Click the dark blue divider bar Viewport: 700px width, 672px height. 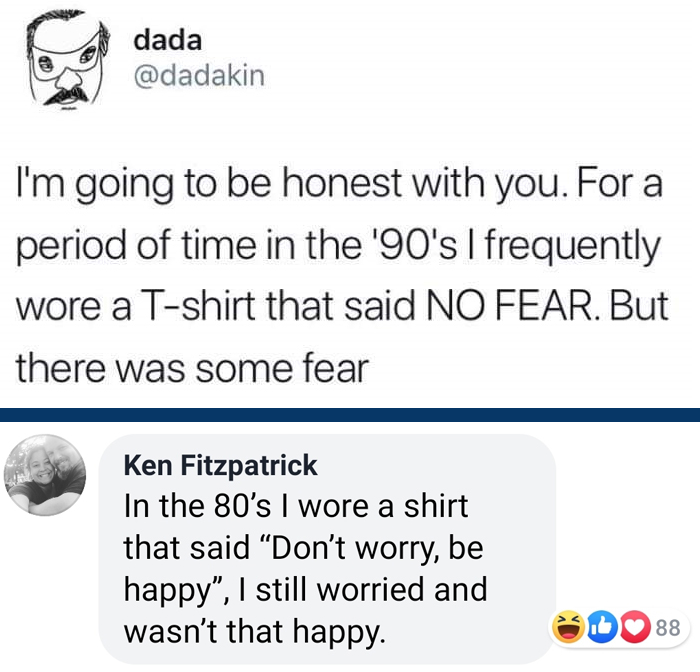350,415
